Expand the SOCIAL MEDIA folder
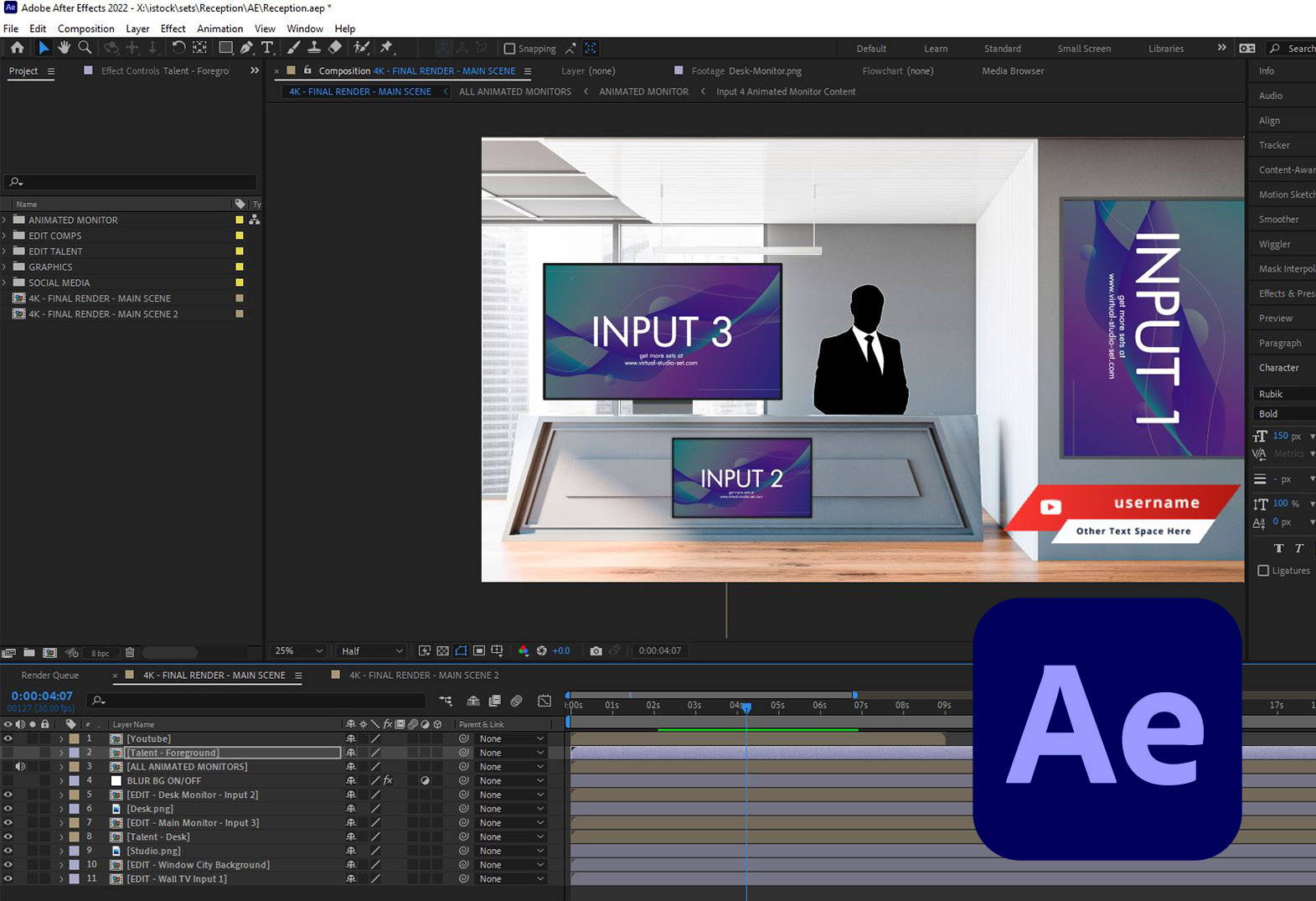The image size is (1316, 901). (x=5, y=282)
